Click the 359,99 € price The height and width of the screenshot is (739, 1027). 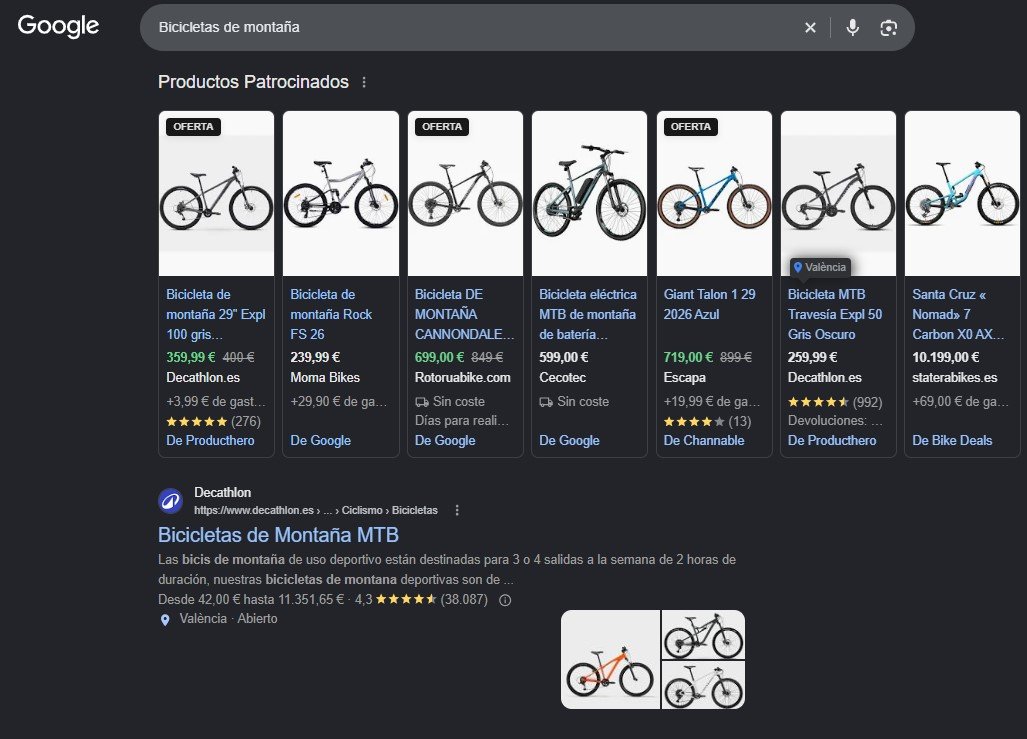tap(191, 357)
